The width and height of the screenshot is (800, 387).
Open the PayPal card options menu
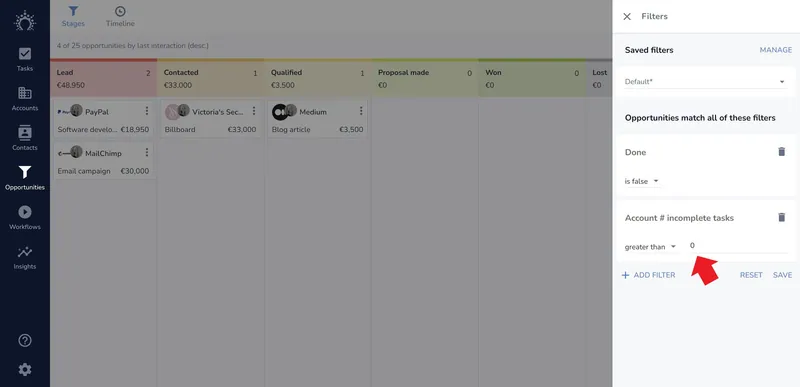point(147,111)
